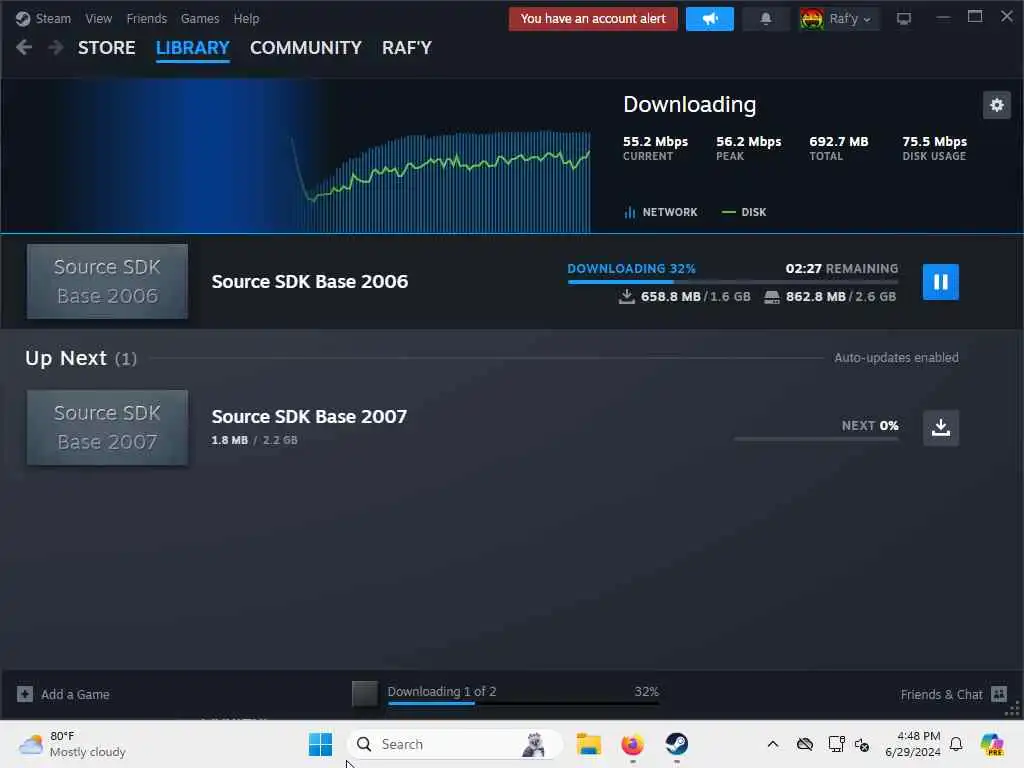
Task: Open the Friends menu
Action: pyautogui.click(x=146, y=19)
